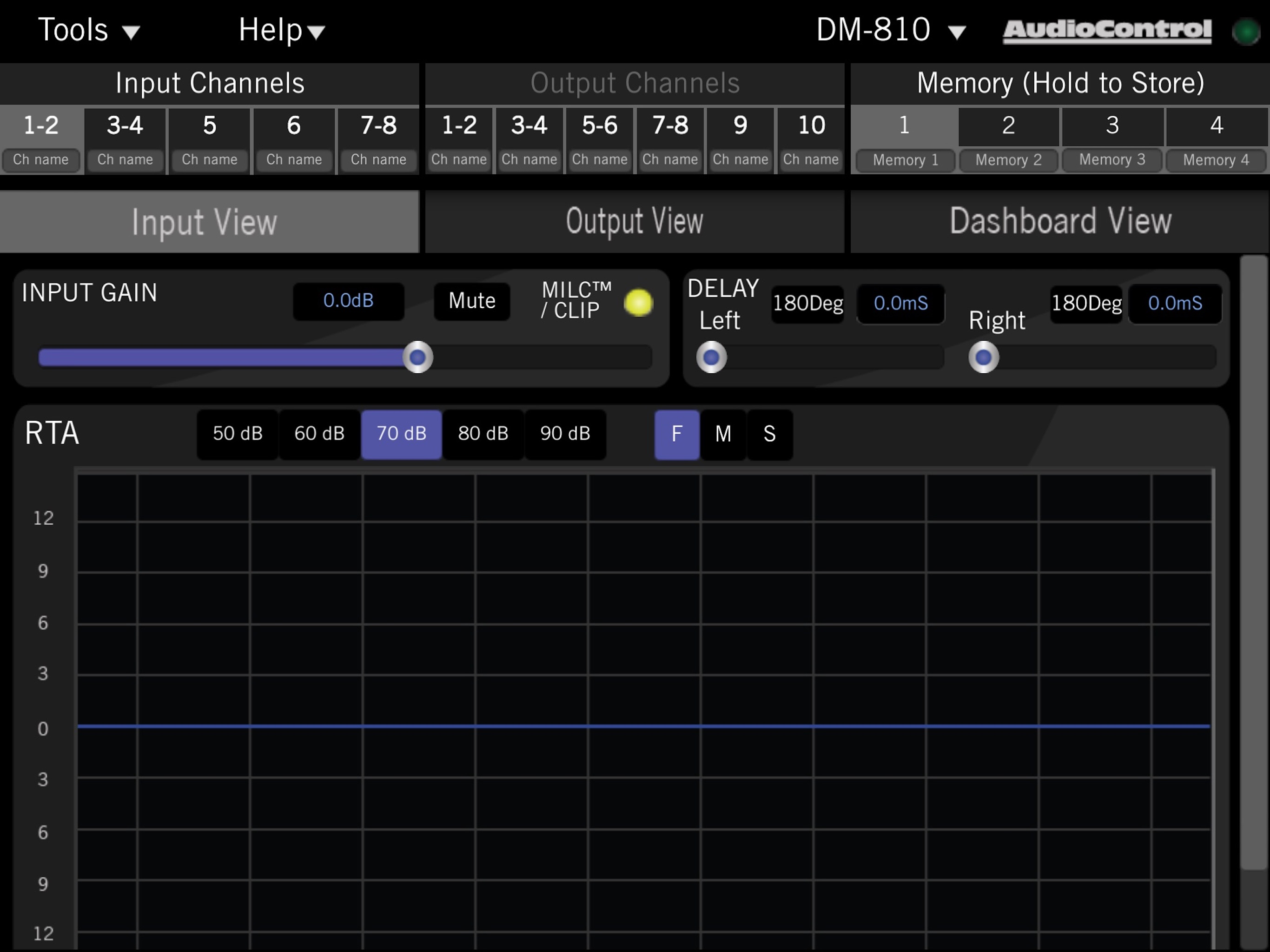Click the Left delay slider knob

coord(711,357)
